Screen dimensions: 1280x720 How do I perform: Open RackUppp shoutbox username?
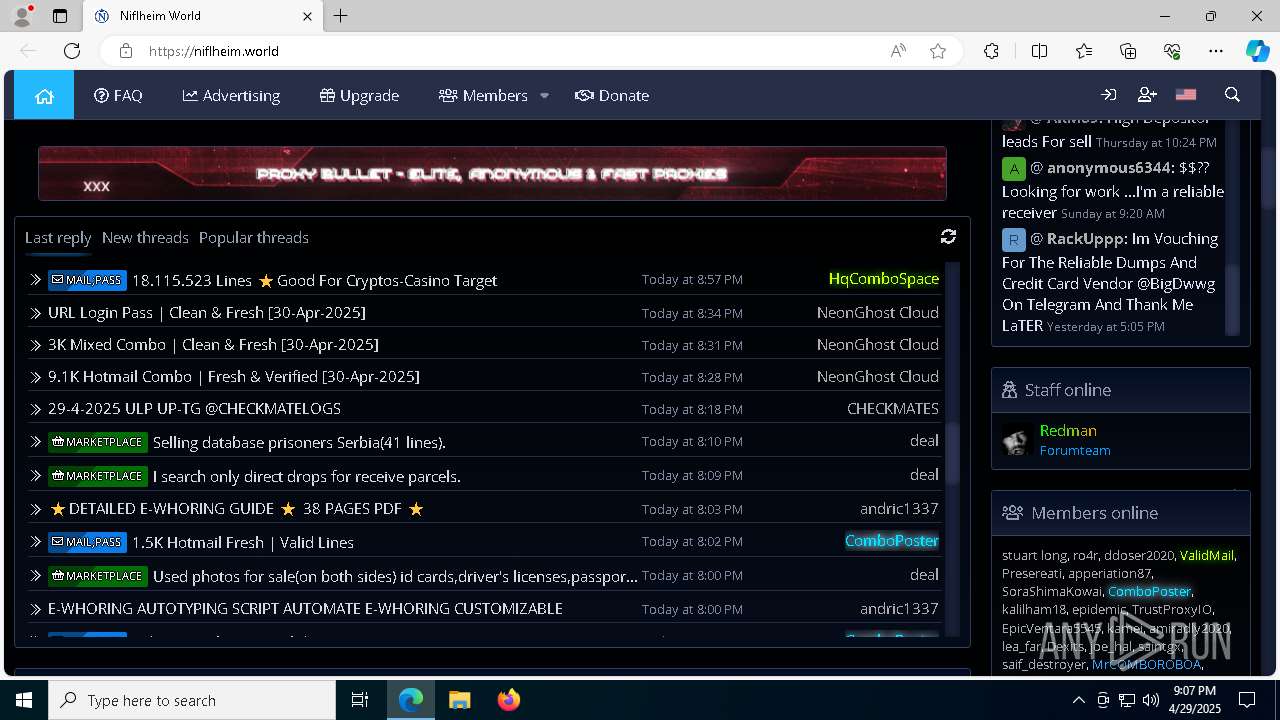[1085, 239]
